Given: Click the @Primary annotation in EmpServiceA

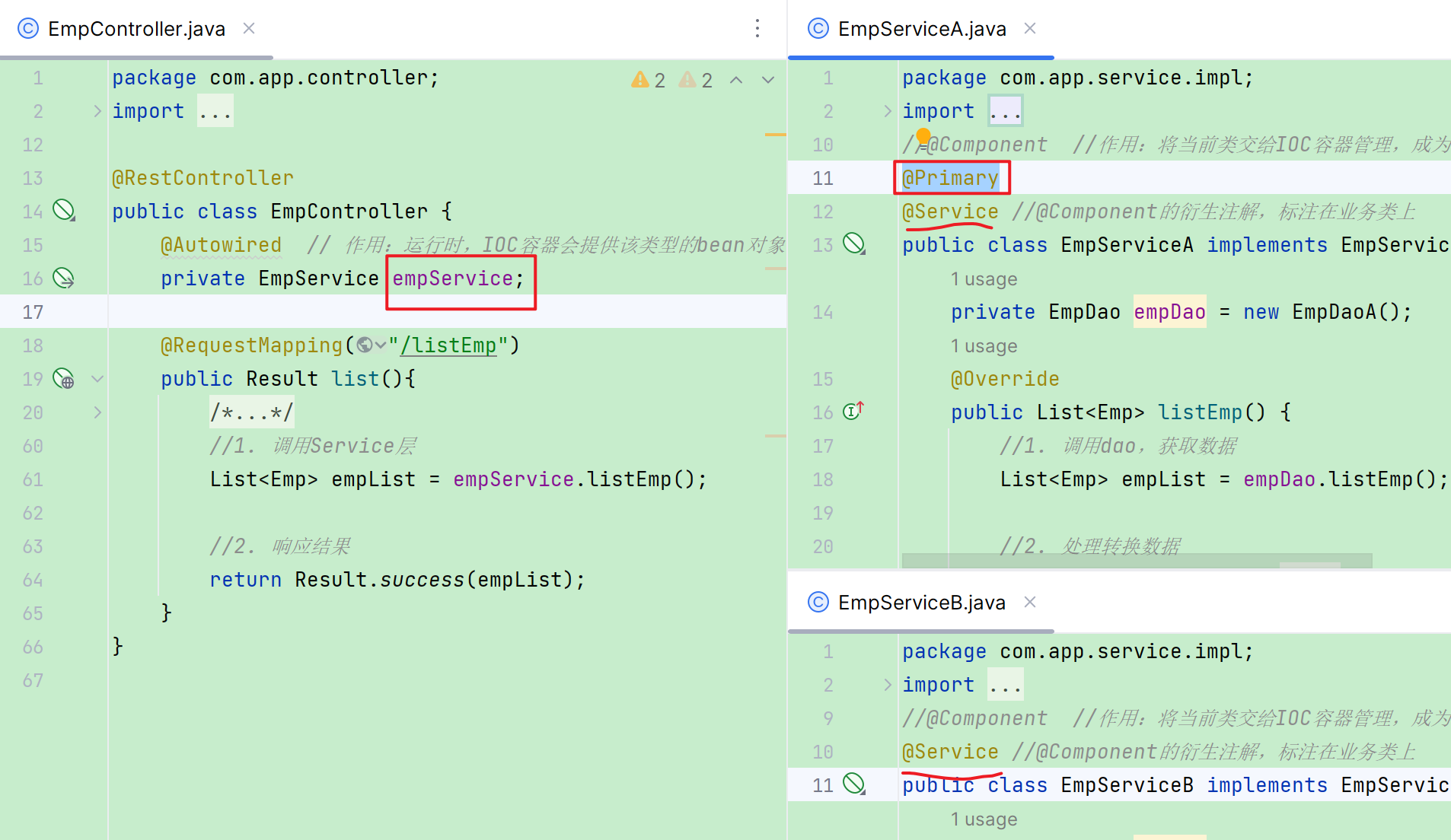Looking at the screenshot, I should (950, 178).
